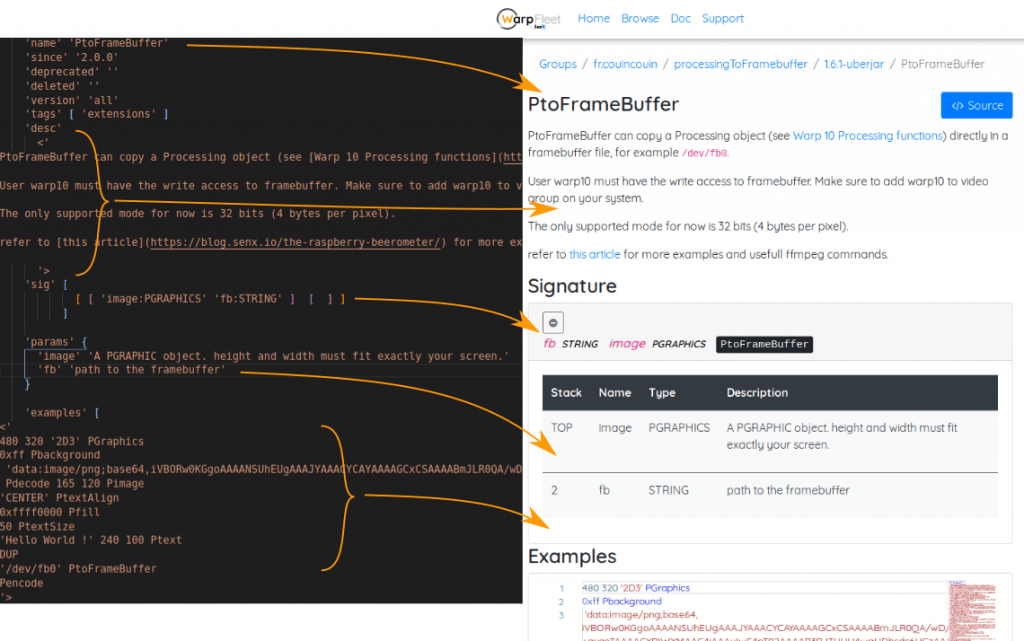Click the 'PGRAPHICS' type cell in table
Viewport: 1024px width, 641px height.
tap(679, 428)
